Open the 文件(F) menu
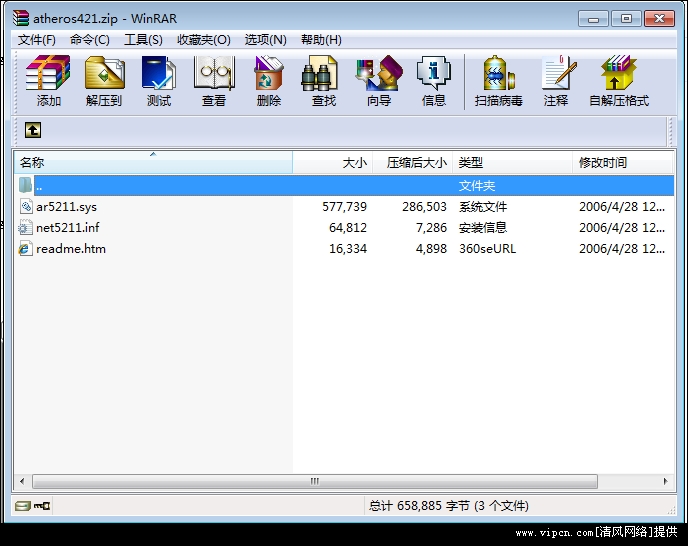 click(x=36, y=40)
